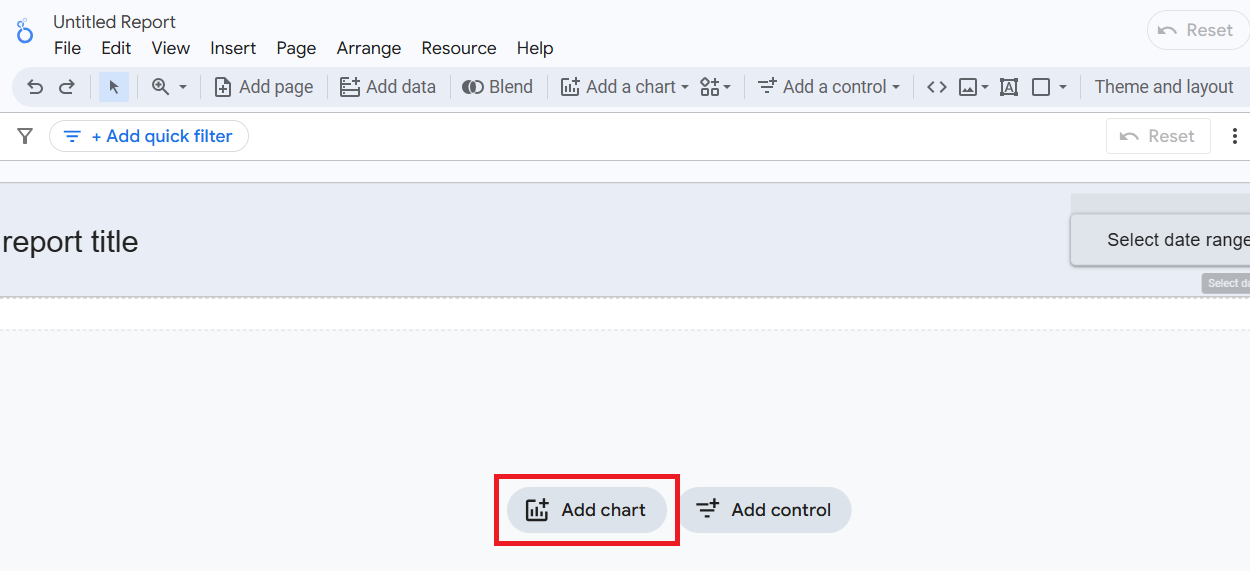Expand the image insert dropdown arrow
This screenshot has height=571, width=1250.
[985, 87]
